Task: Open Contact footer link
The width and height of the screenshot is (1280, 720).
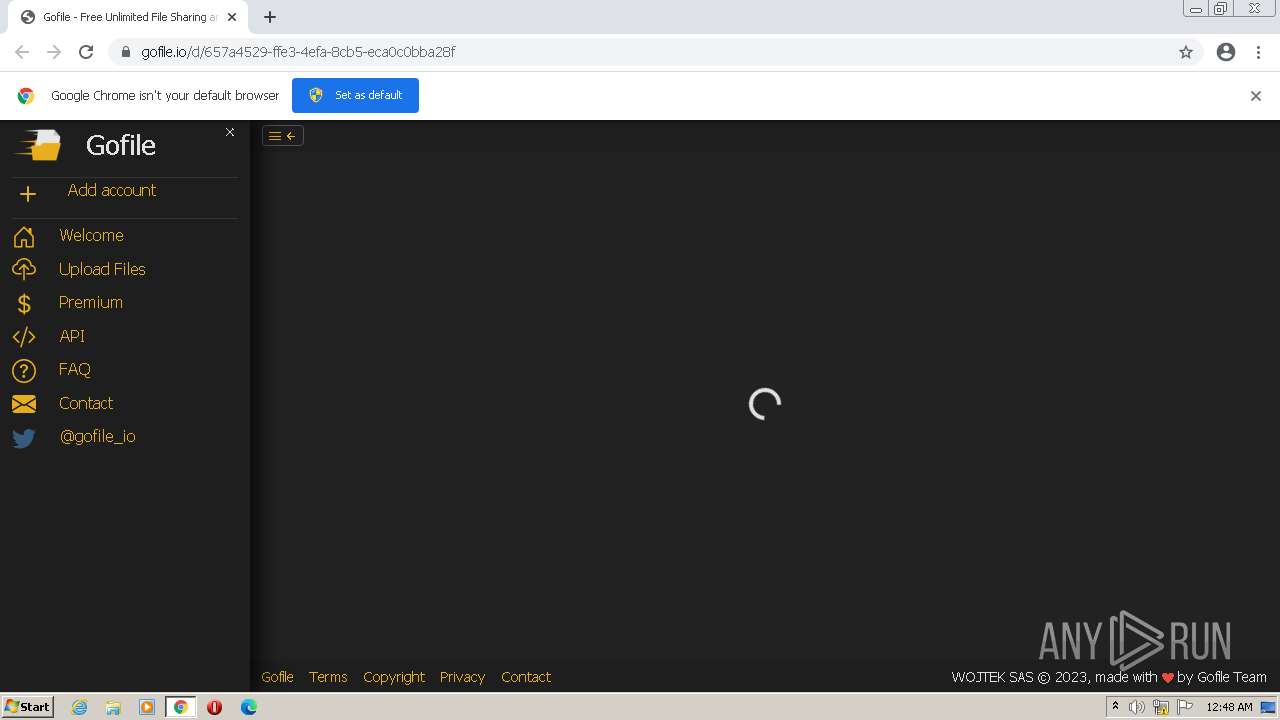Action: click(x=526, y=677)
